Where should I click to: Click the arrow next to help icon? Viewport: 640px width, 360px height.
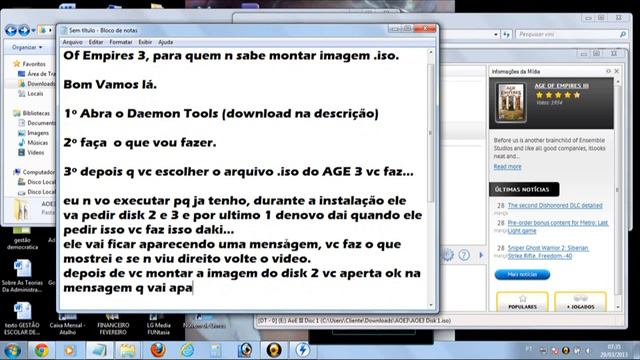pos(481,255)
